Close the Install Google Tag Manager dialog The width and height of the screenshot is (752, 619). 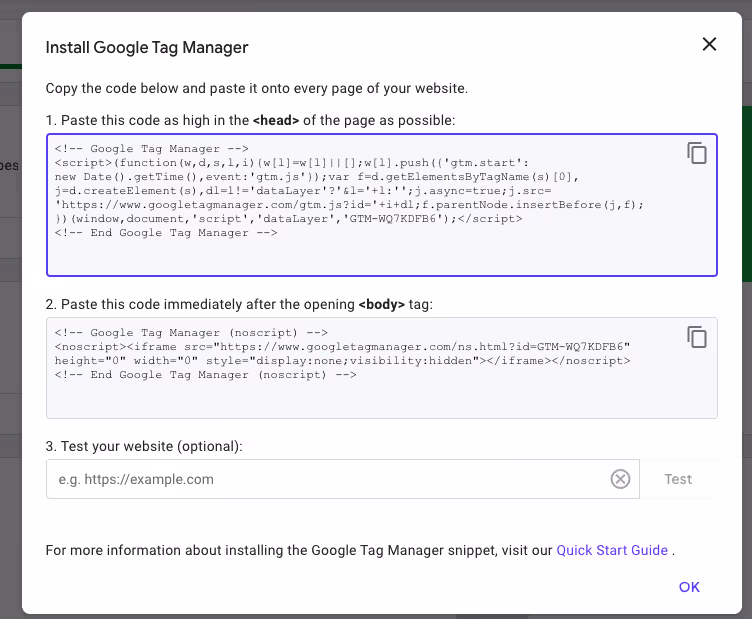tap(709, 44)
